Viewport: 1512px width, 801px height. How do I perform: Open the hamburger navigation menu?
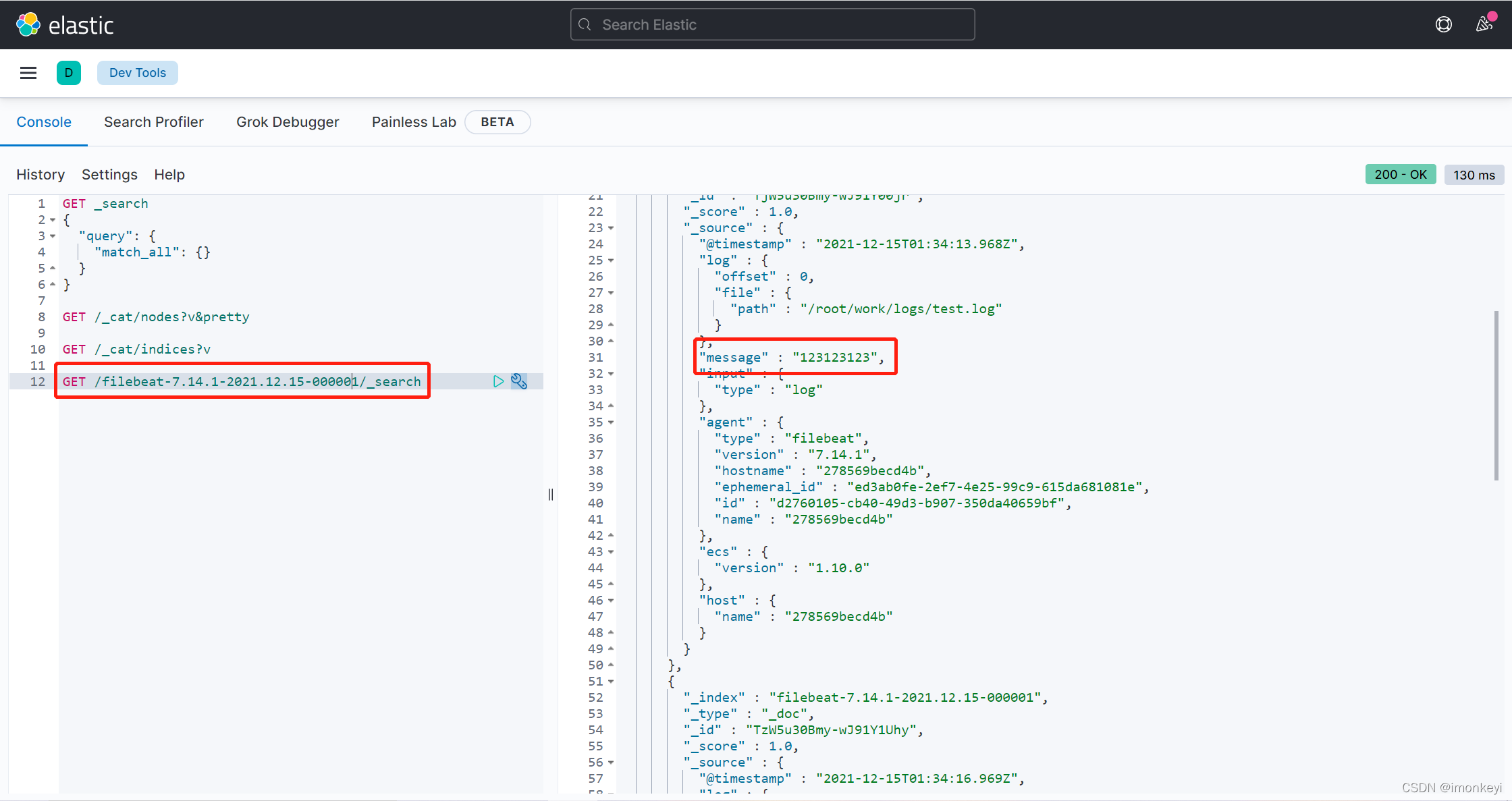(28, 73)
